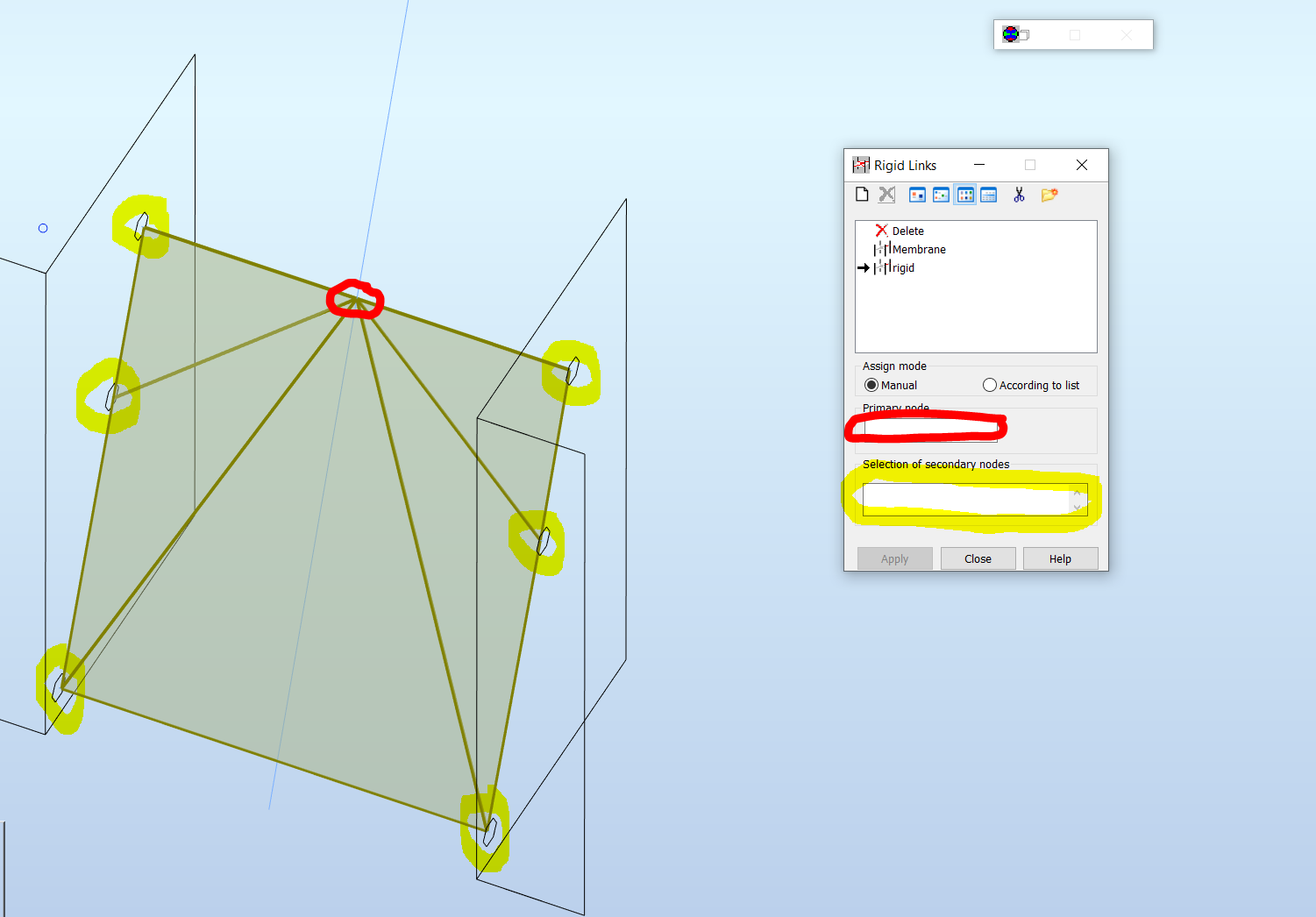
Task: Click the grayed delete definition icon
Action: [886, 194]
